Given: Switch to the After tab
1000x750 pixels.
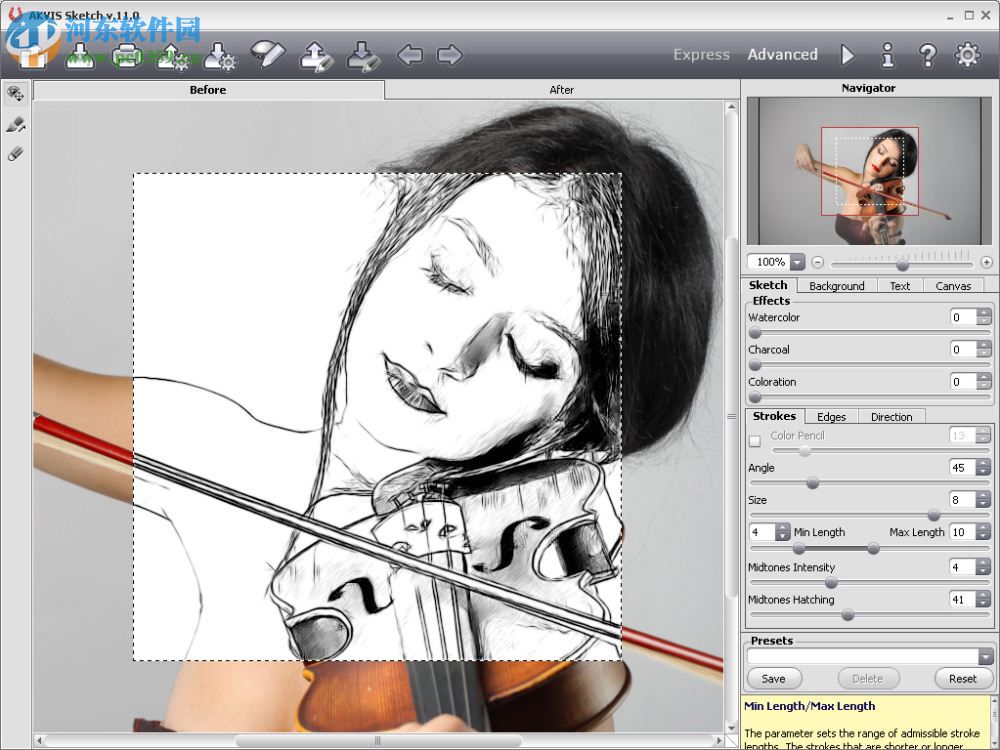Looking at the screenshot, I should click(x=562, y=90).
